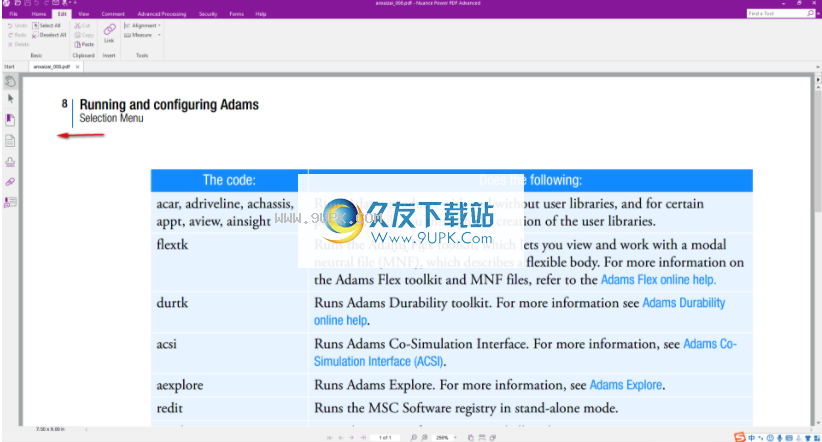
Task: Open the Bookmarks panel in left sidebar
Action: 10,120
